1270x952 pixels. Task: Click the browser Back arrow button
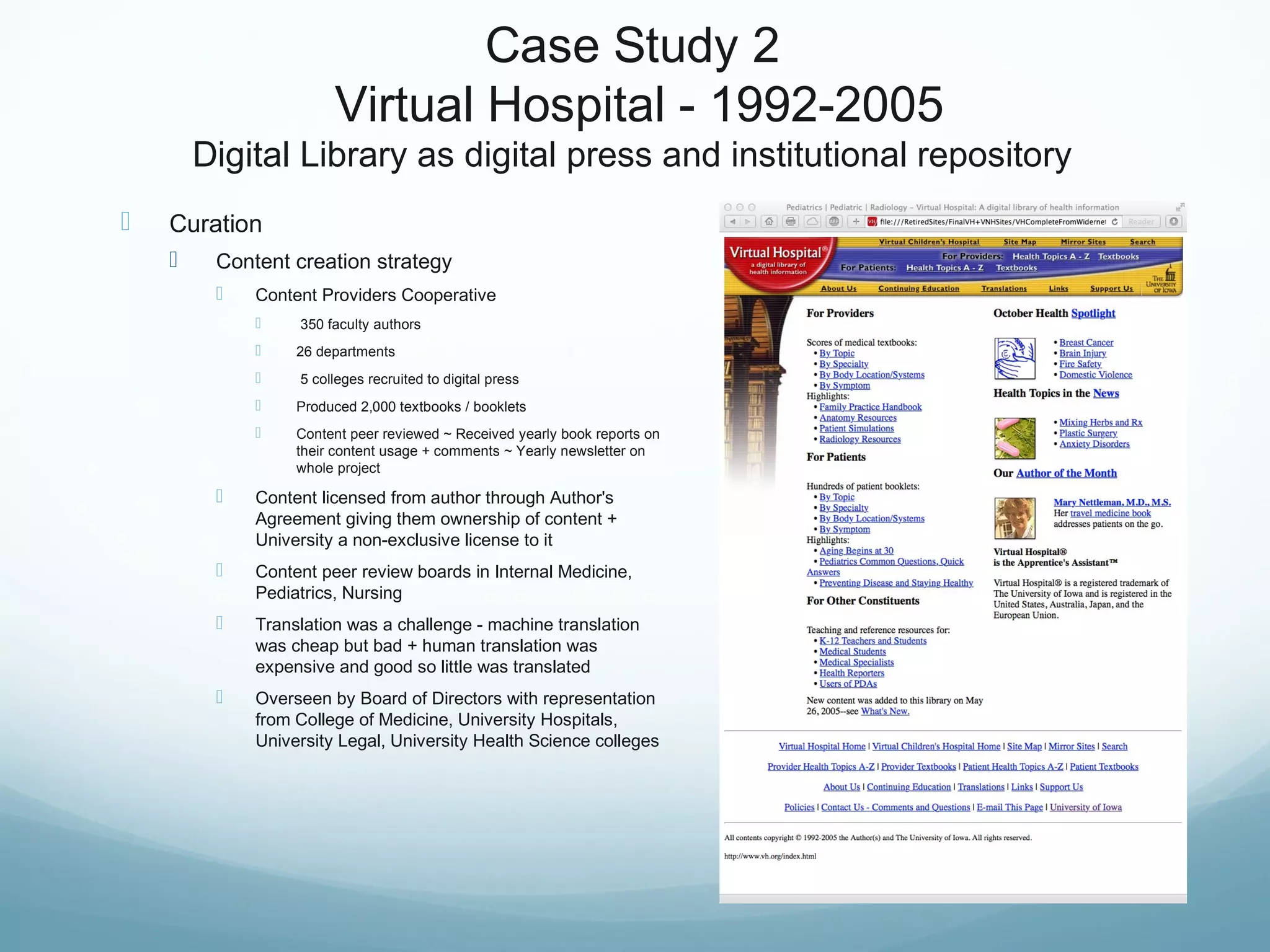click(x=732, y=222)
